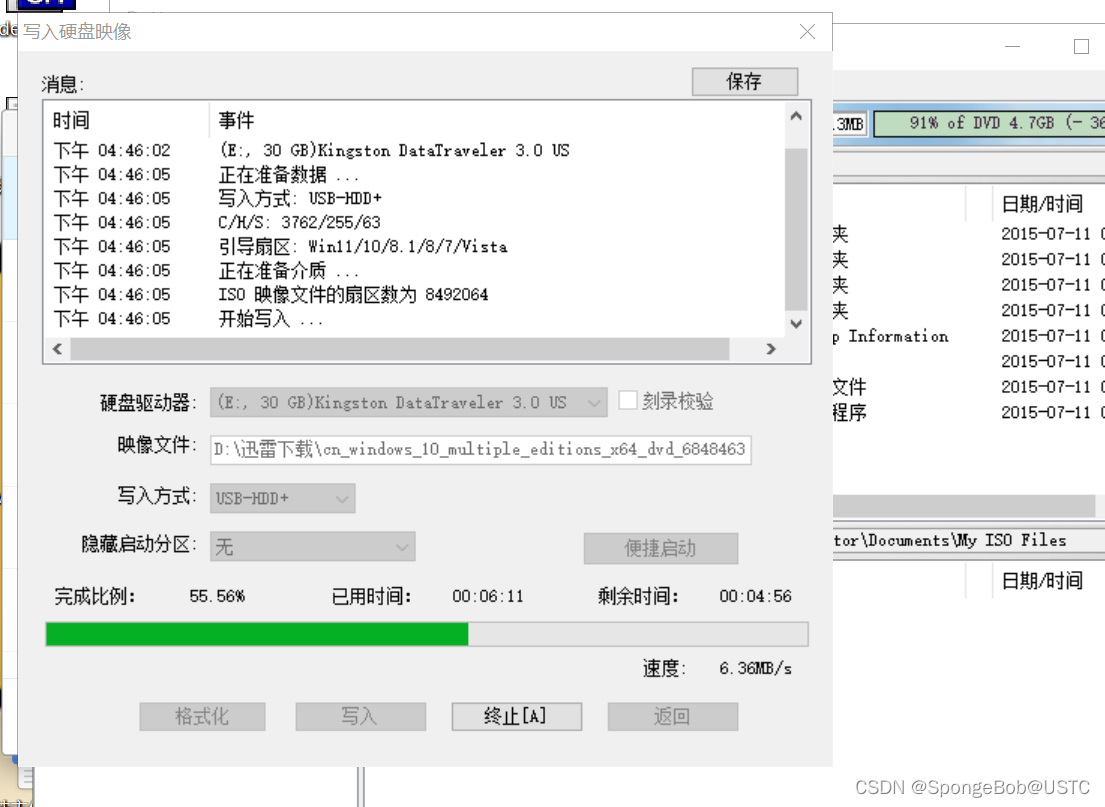Click the 91% of DVD 4.7GB capacity bar
Screen dimensions: 1105x807
pos(989,123)
